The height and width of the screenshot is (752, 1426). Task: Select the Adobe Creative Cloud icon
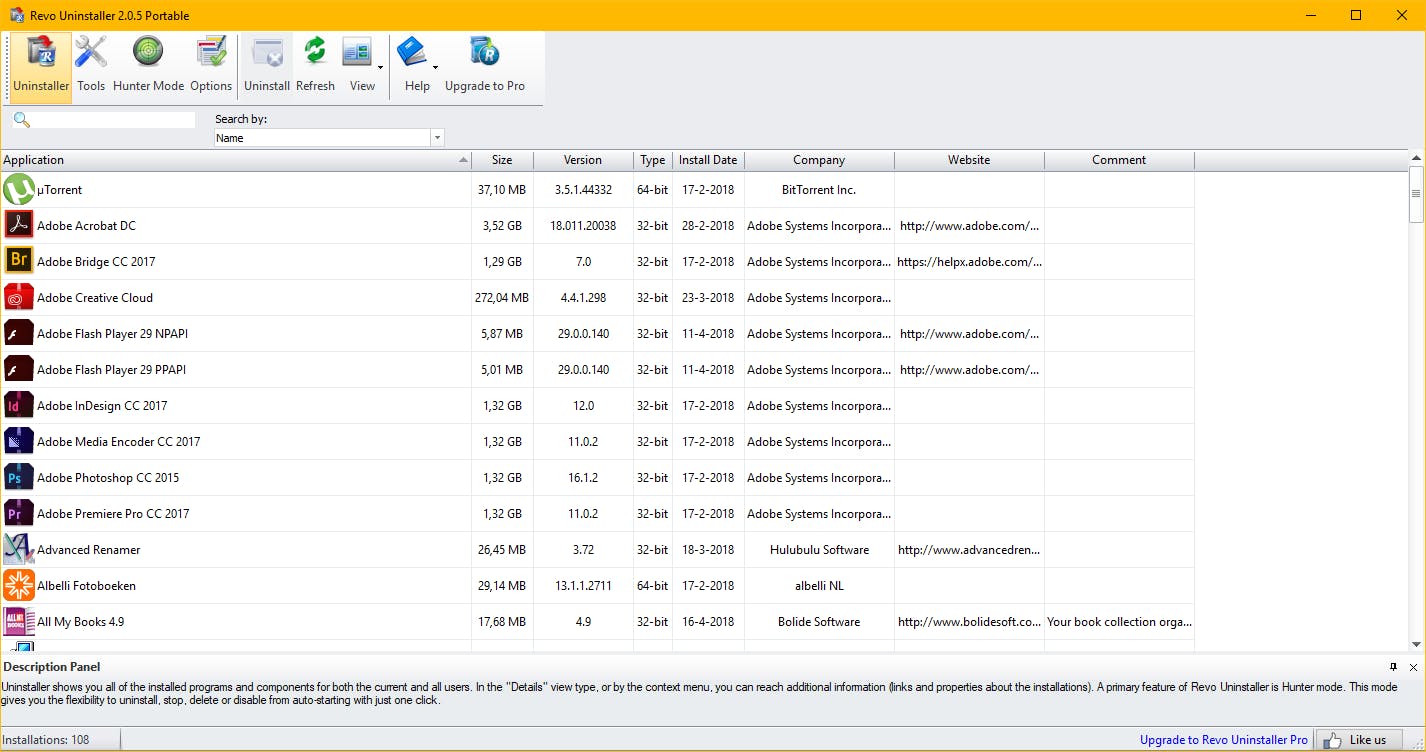coord(19,298)
